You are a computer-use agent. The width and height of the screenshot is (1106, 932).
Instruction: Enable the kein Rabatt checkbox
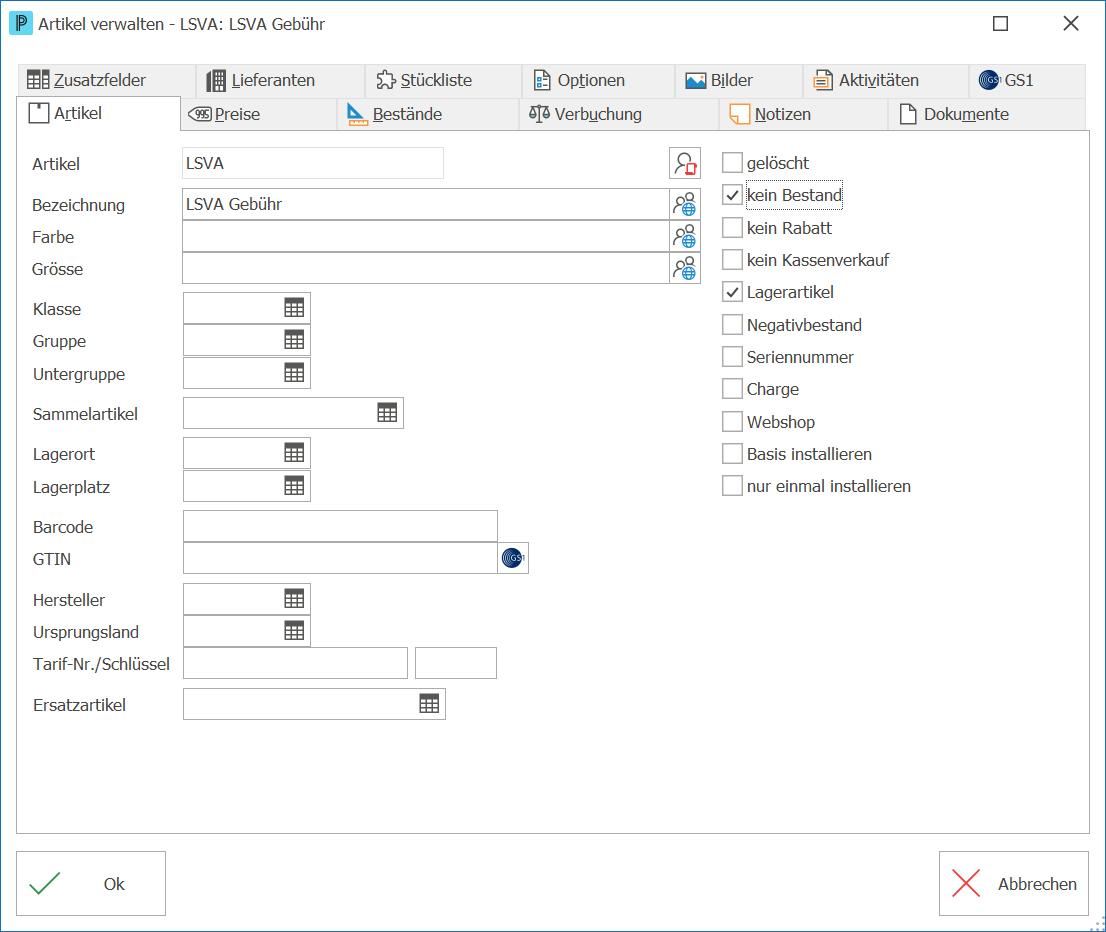coord(732,227)
